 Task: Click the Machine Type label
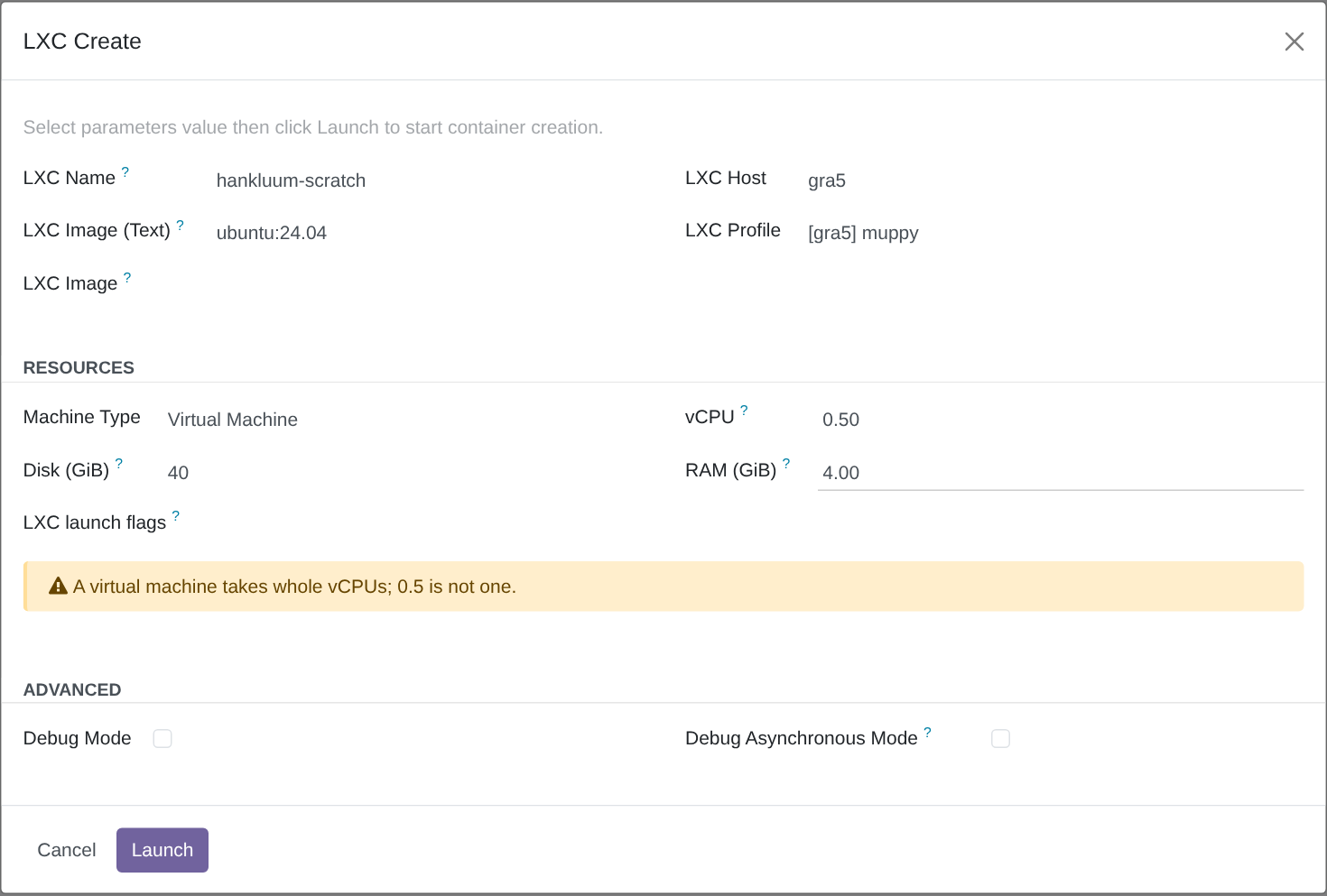82,417
